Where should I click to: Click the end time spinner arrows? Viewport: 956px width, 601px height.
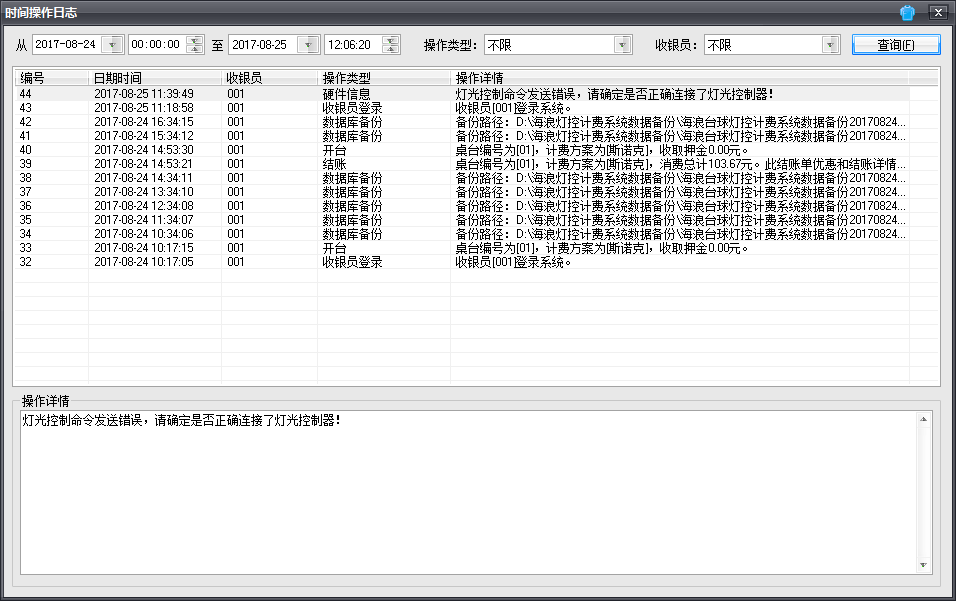(391, 45)
